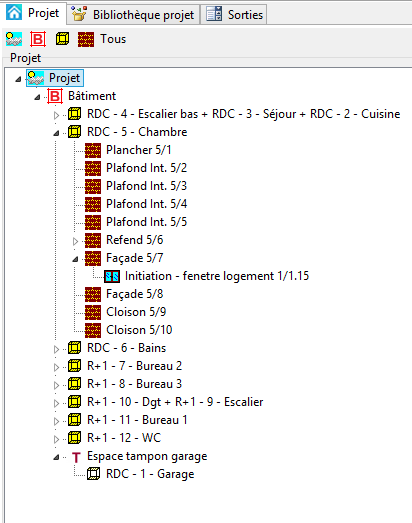The width and height of the screenshot is (412, 523).
Task: Click the red T icon of Espace tampon garage
Action: pos(76,457)
